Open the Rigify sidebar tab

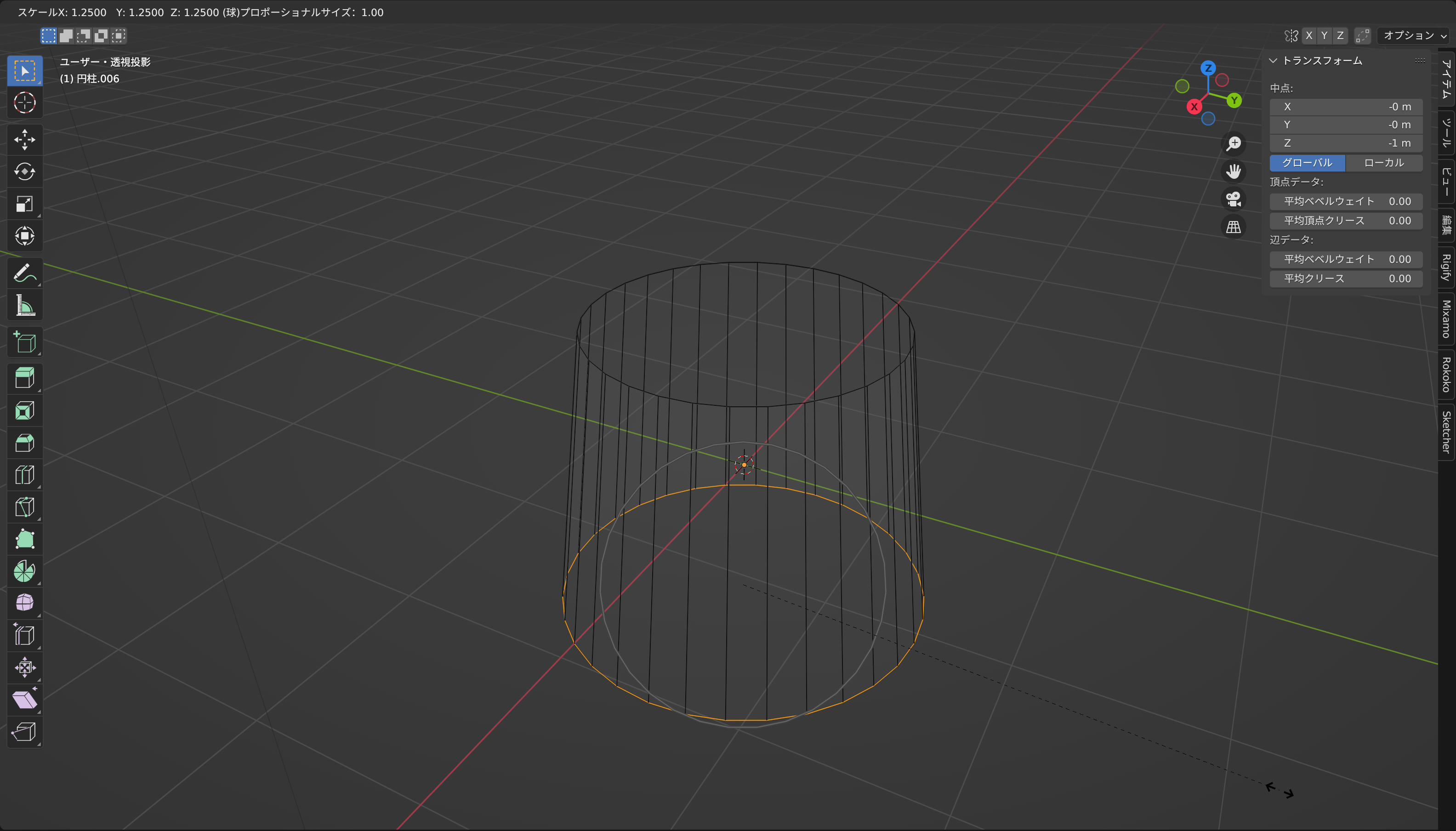[1446, 267]
